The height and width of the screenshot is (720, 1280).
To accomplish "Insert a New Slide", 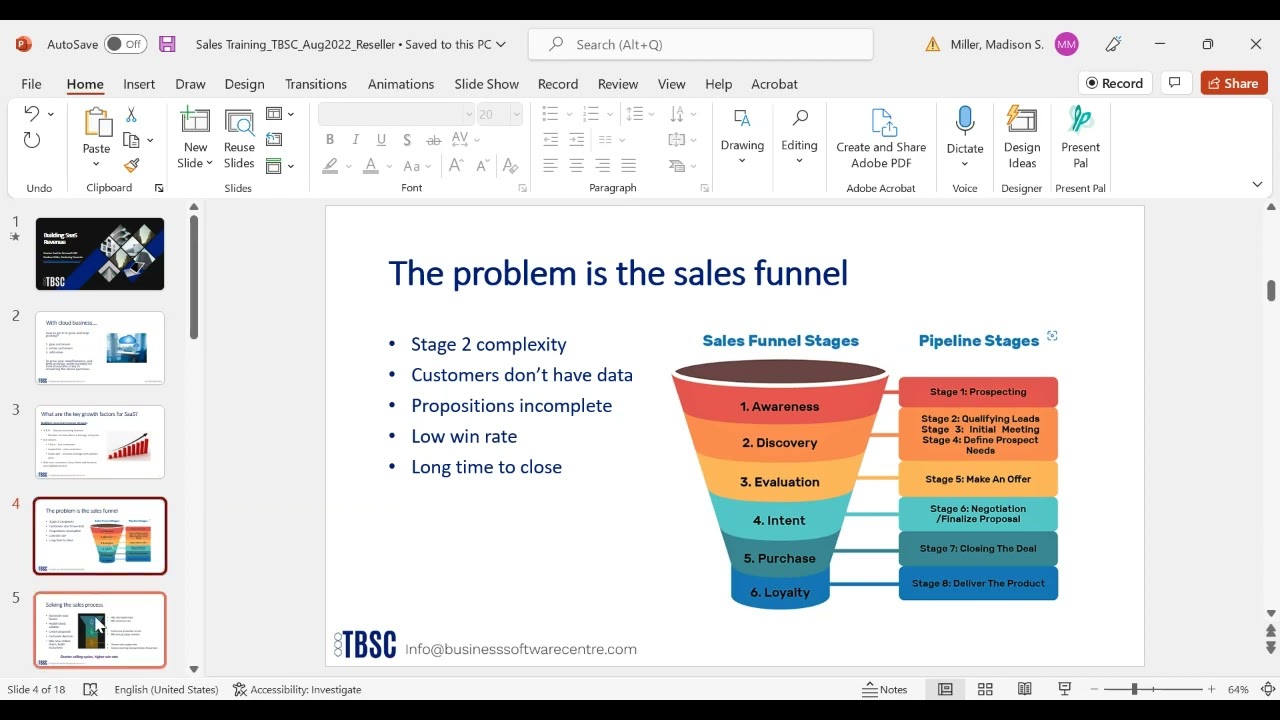I will click(x=195, y=138).
